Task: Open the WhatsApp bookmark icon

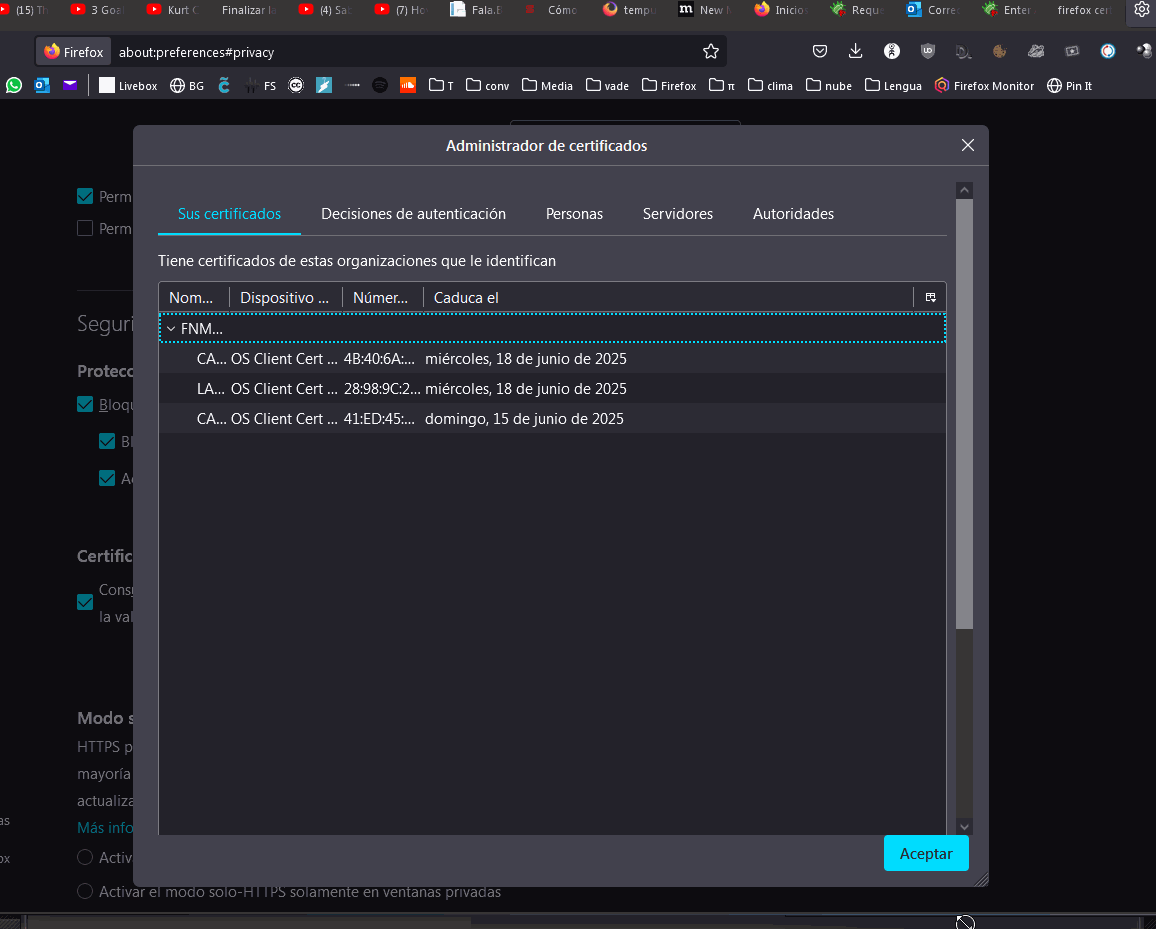Action: 14,86
